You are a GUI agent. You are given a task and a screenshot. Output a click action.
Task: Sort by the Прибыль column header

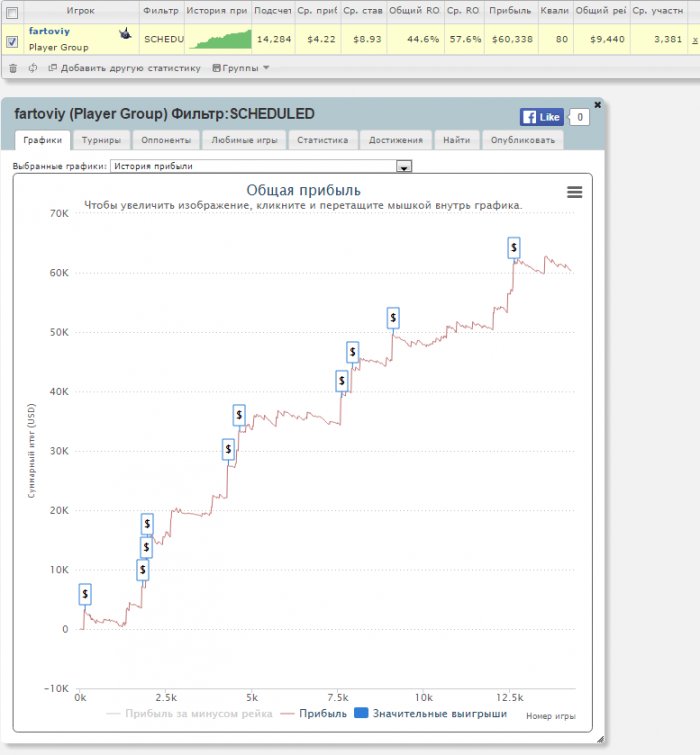pos(511,10)
